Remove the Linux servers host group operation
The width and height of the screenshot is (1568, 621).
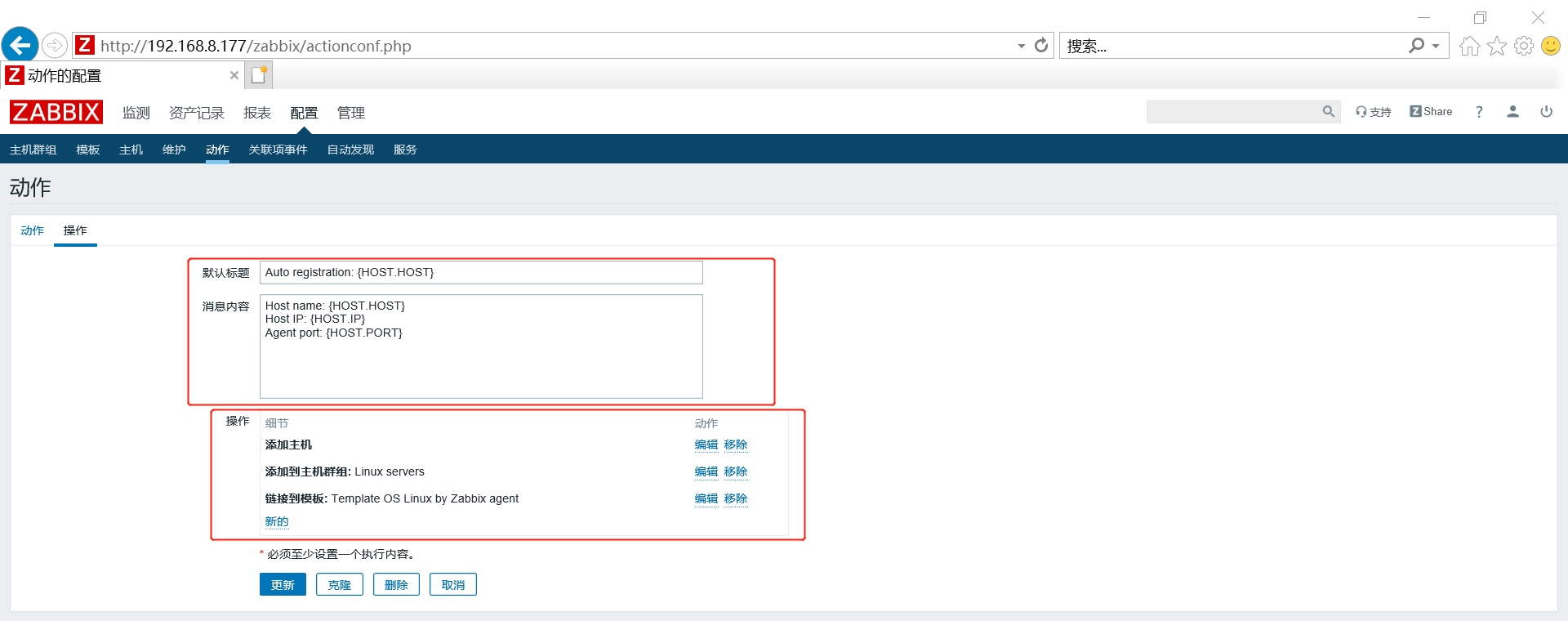736,471
